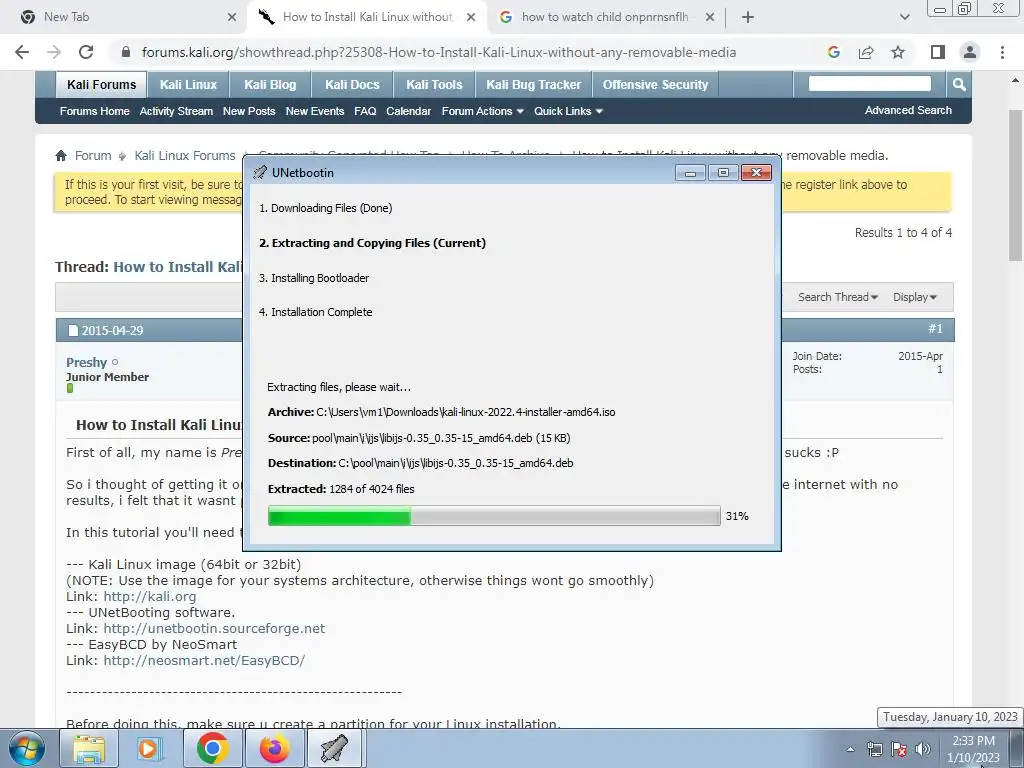Image resolution: width=1024 pixels, height=768 pixels.
Task: Open New Events
Action: 315,111
